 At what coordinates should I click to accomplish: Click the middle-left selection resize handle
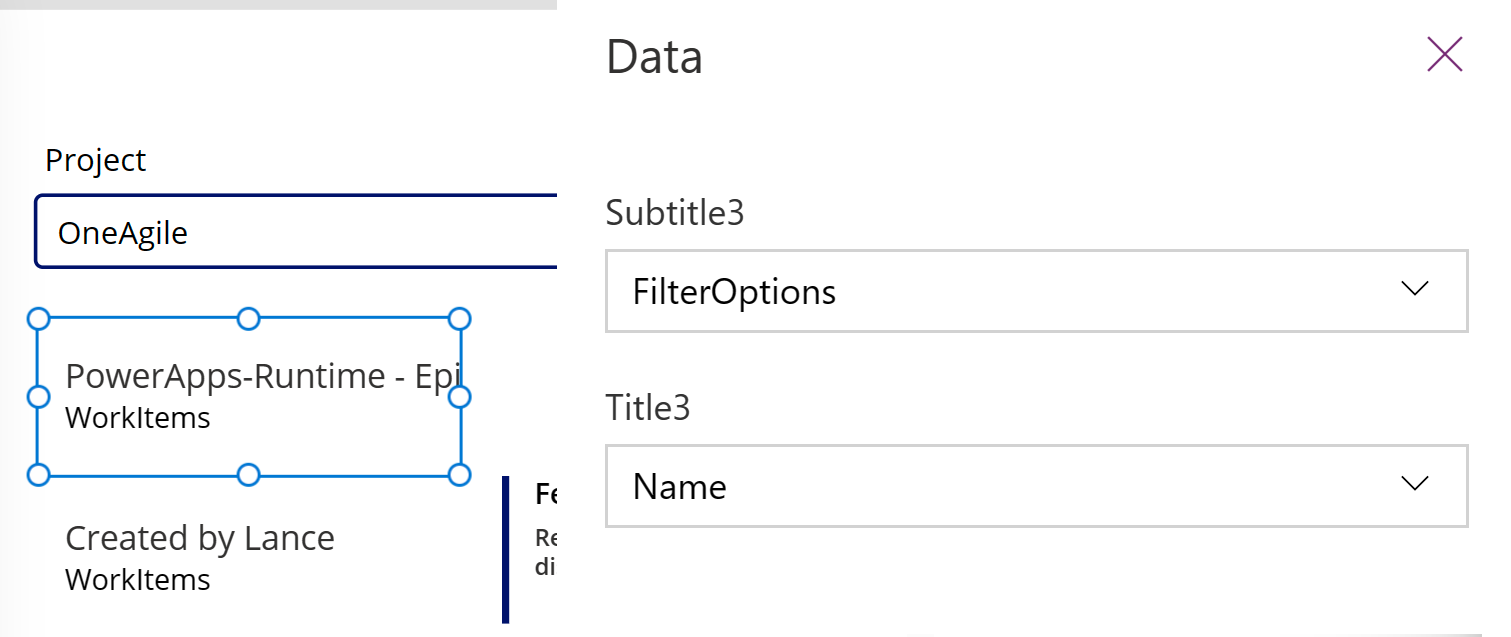[x=37, y=397]
